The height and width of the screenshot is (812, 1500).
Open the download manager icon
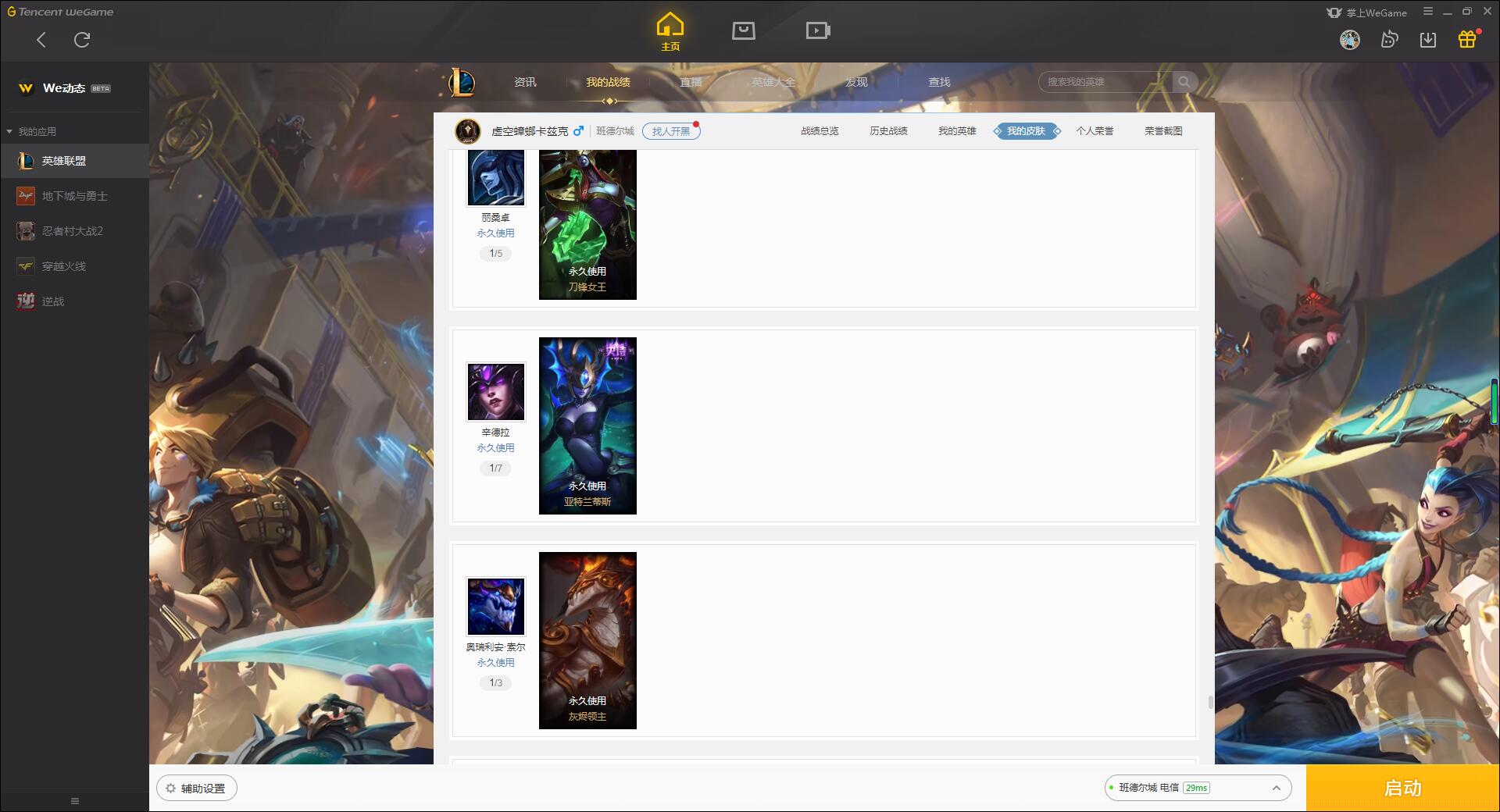pos(1428,39)
